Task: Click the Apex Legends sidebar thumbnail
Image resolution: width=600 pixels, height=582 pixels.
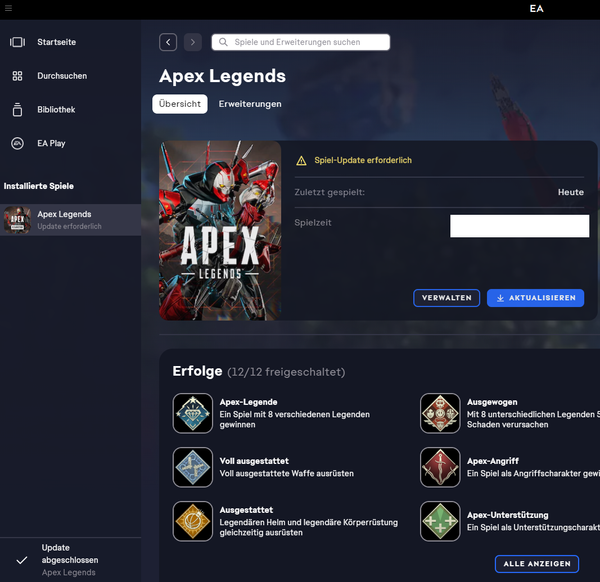Action: tap(17, 220)
